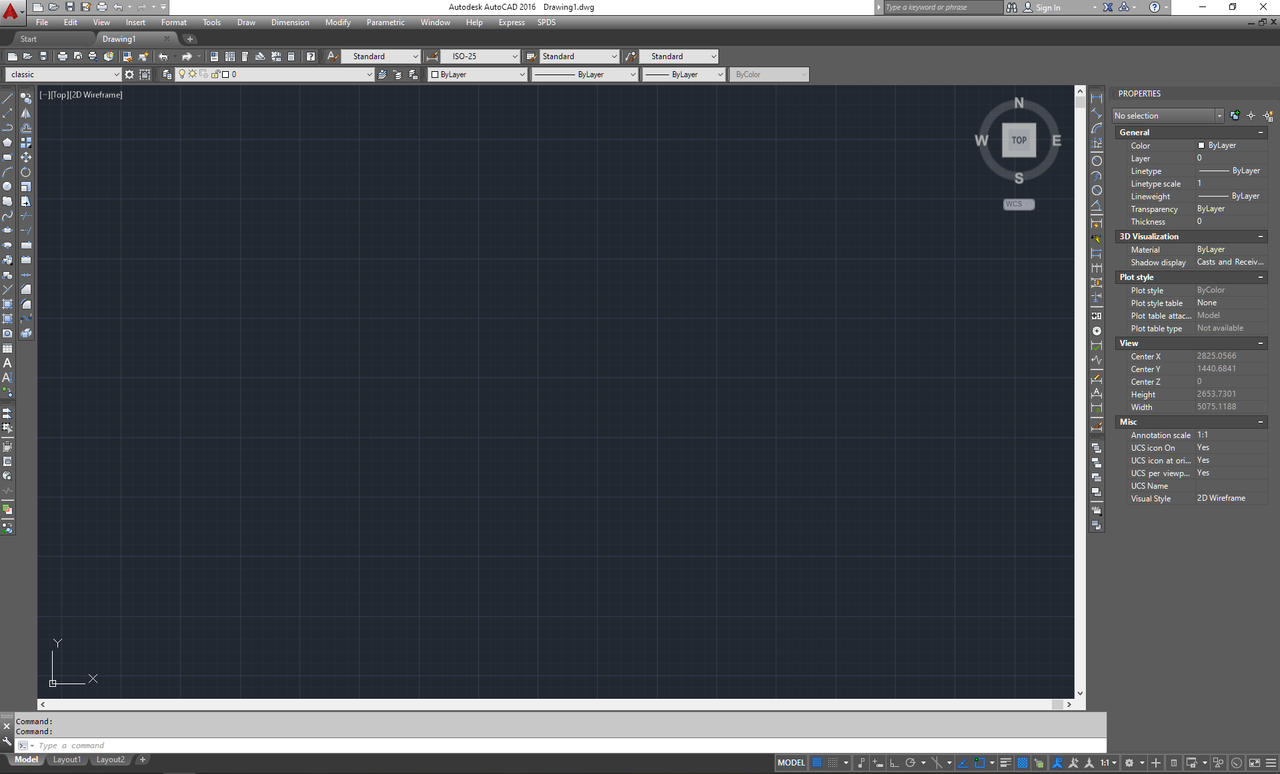
Task: Click the Help question mark toolbar icon
Action: (x=311, y=56)
